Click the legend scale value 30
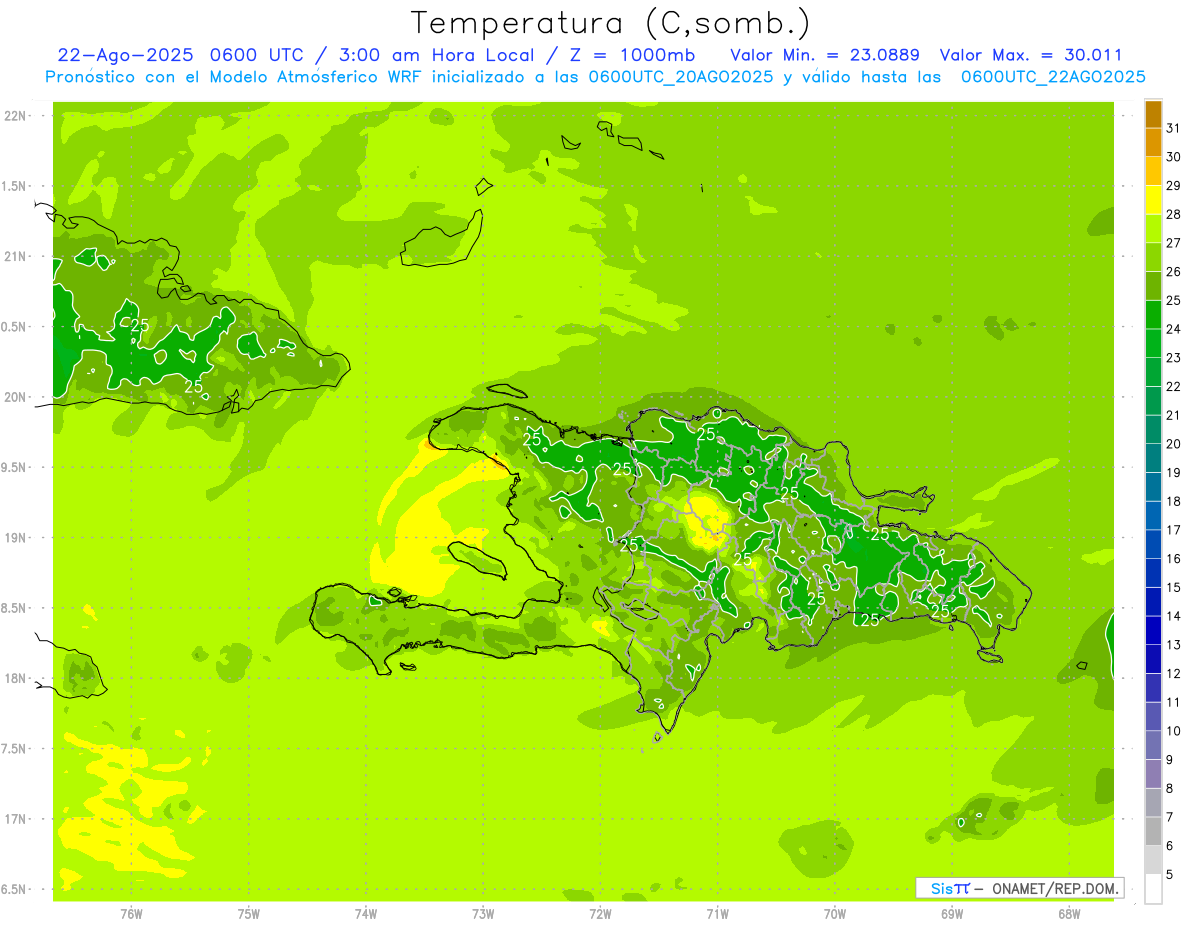The width and height of the screenshot is (1200, 927). (x=1173, y=156)
